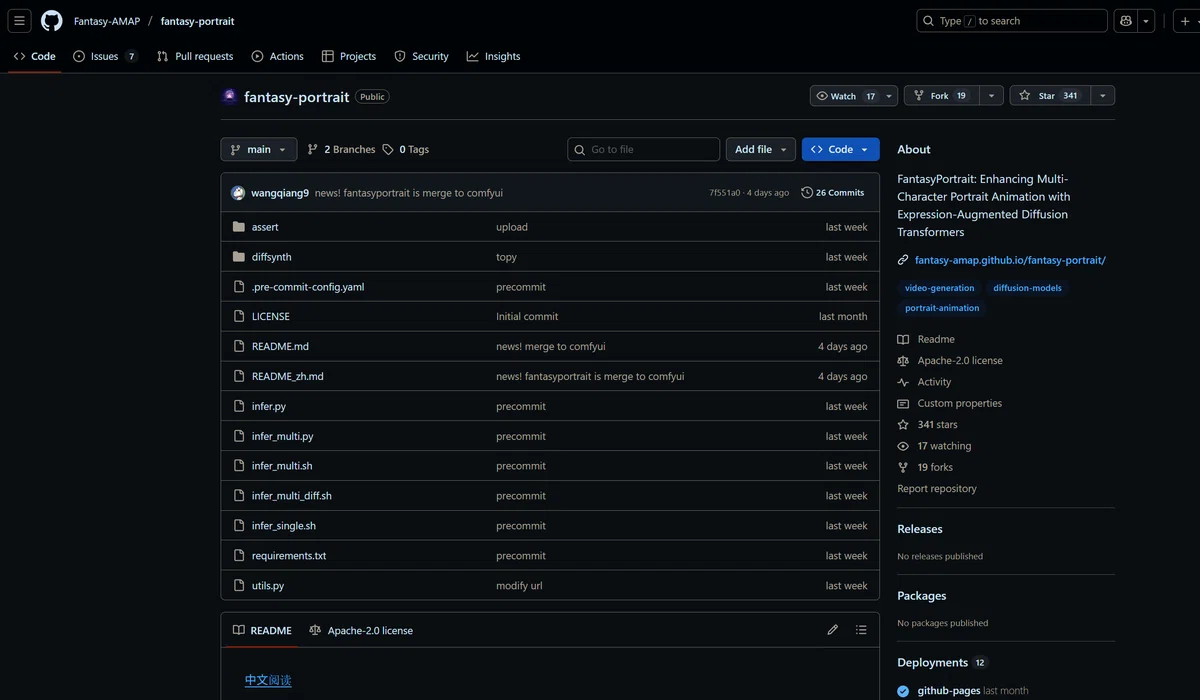Screen dimensions: 1200x700
Task: Open the 'modify url' commit message
Action: coord(519,586)
